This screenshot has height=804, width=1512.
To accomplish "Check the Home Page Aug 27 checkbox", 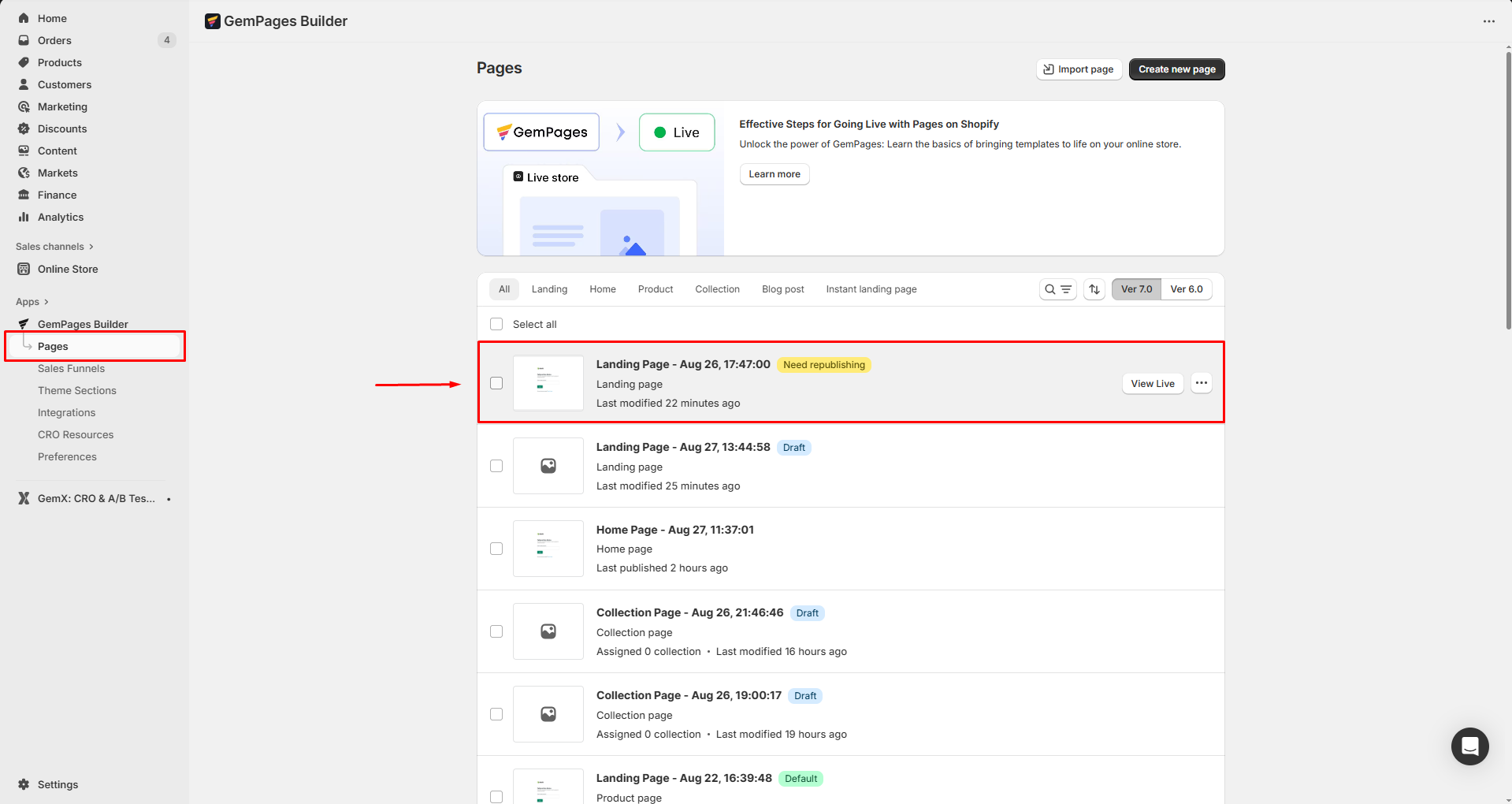I will [496, 549].
